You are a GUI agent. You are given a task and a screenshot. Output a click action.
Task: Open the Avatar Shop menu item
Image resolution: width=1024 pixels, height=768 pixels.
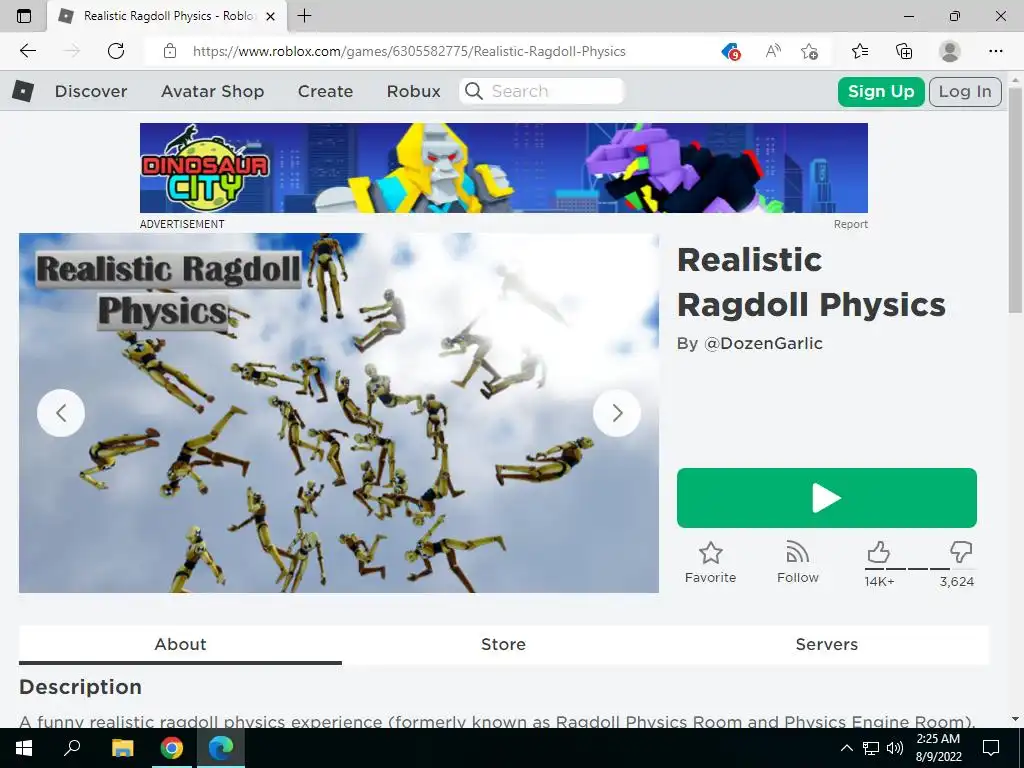(x=212, y=91)
